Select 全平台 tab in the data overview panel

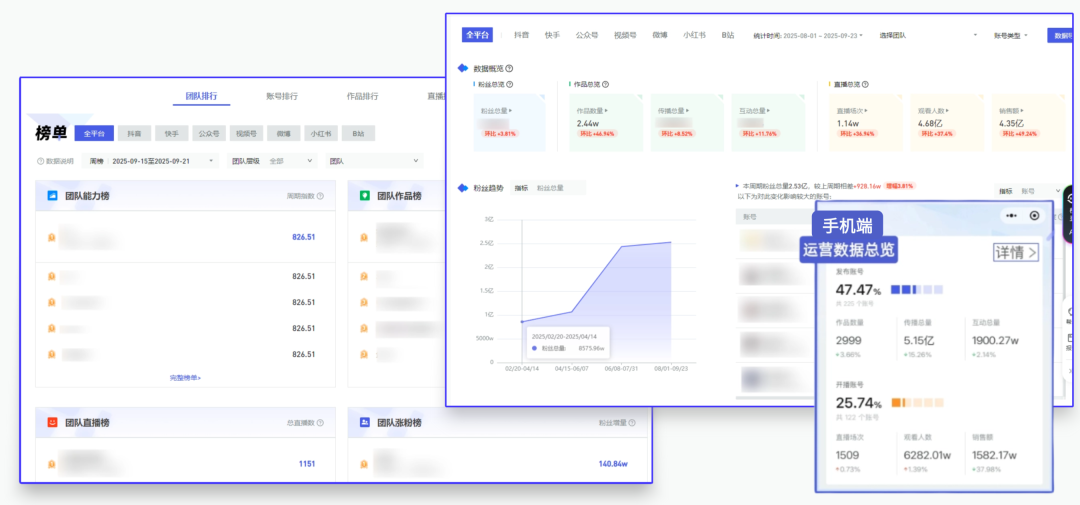coord(477,35)
